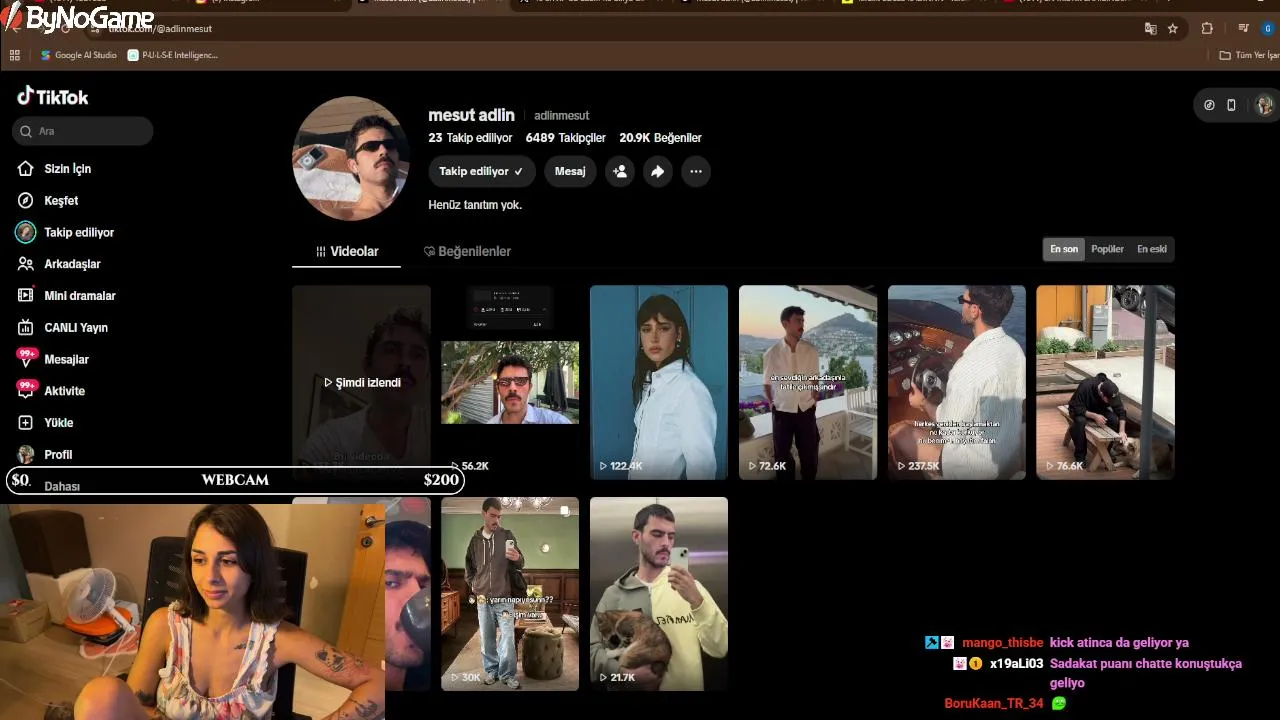Open the CANLI Yayın sidebar link
The image size is (1280, 720).
(x=76, y=328)
